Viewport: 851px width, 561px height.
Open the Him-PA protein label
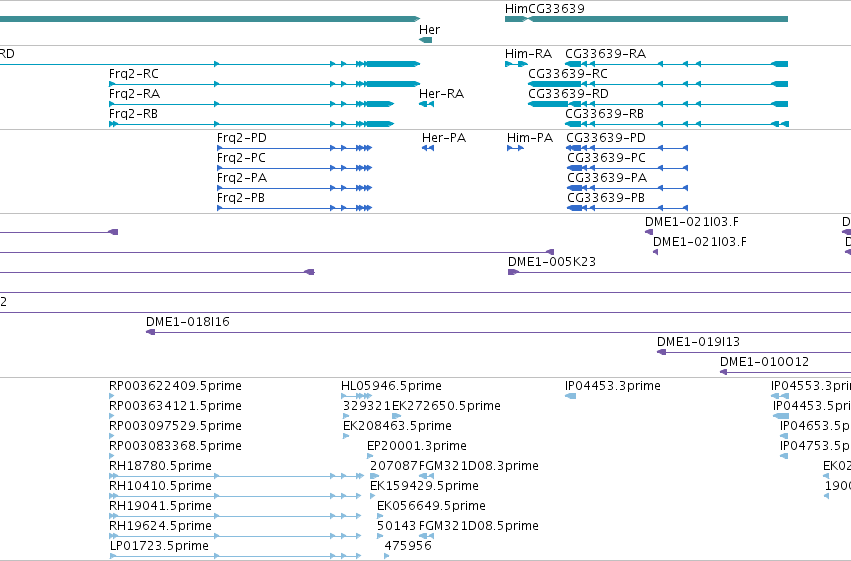tap(530, 138)
